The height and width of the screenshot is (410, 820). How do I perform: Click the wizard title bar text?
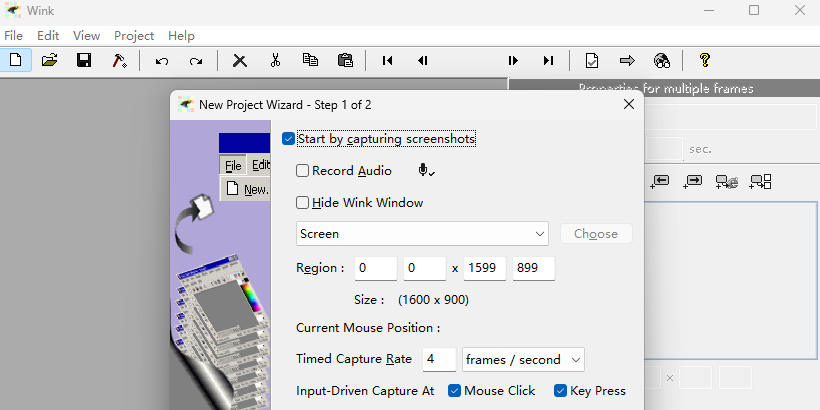[x=285, y=105]
